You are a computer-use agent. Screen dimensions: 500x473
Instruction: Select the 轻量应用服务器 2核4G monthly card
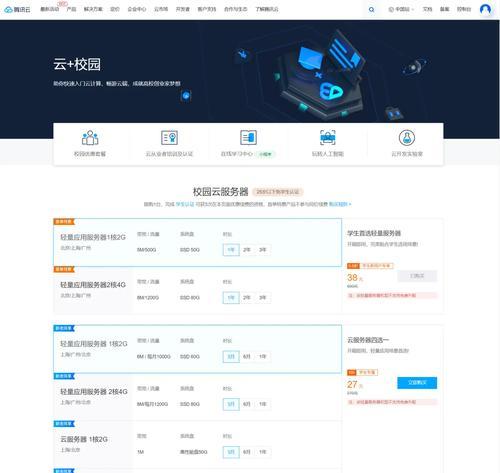(x=197, y=396)
